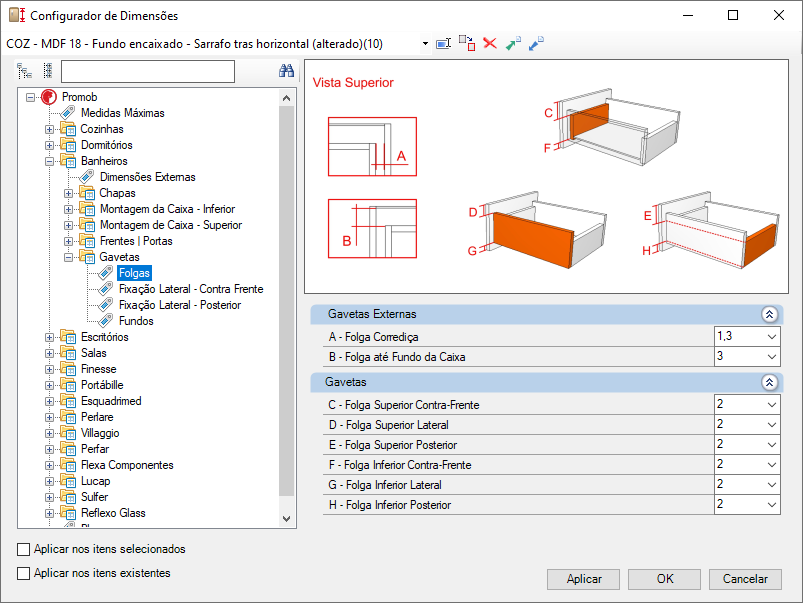Click the green arrow import icon
Viewport: 803px width, 603px height.
point(513,44)
